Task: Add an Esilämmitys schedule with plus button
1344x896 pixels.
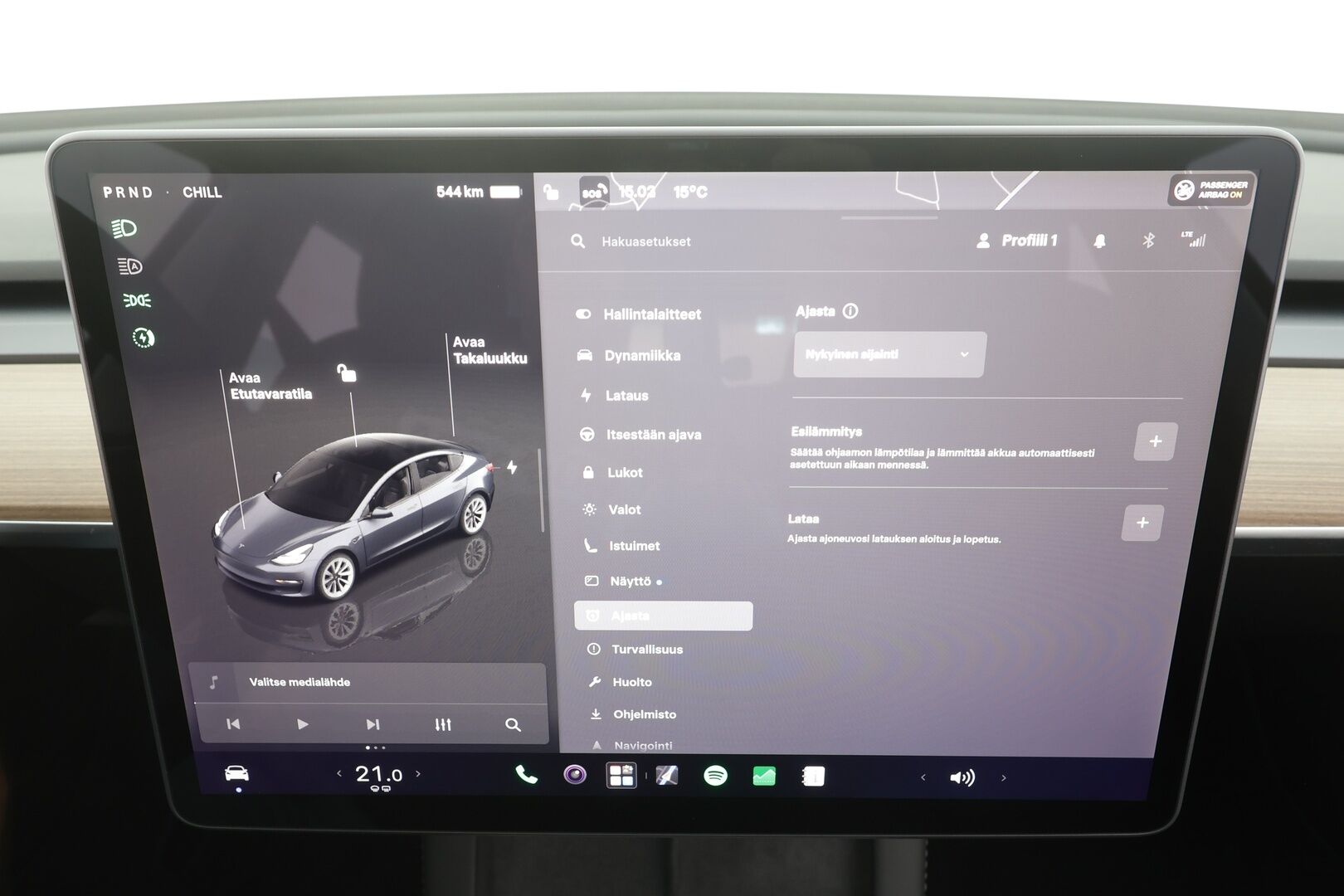Action: point(1155,441)
